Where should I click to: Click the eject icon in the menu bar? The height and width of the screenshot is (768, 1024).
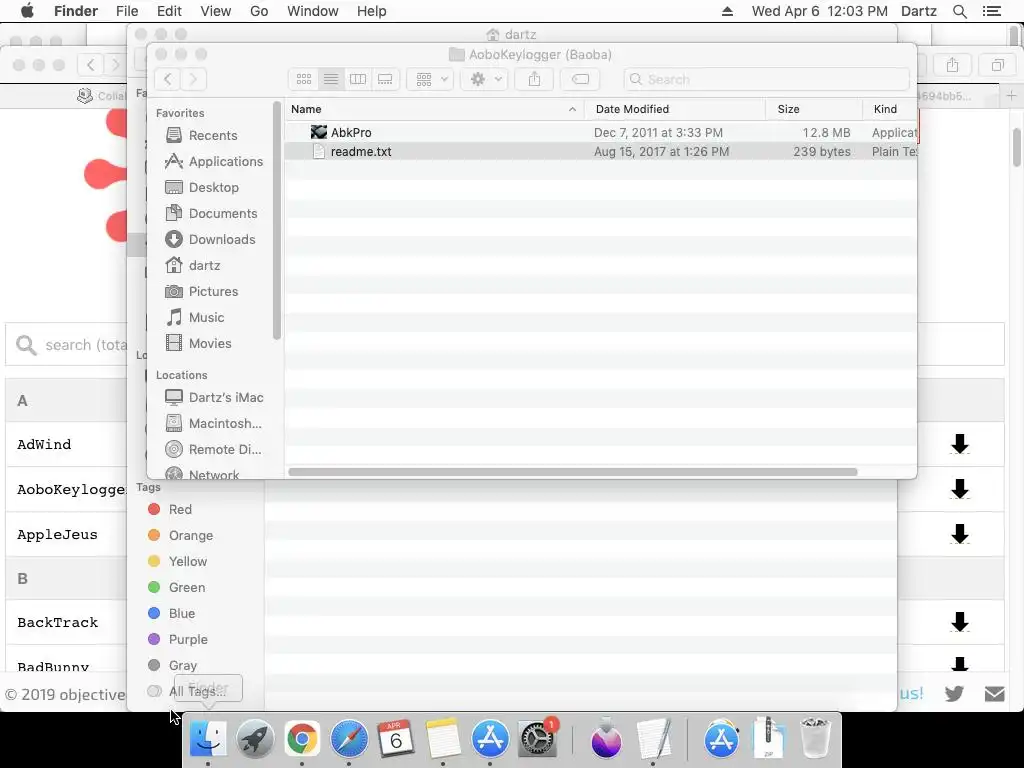727,11
